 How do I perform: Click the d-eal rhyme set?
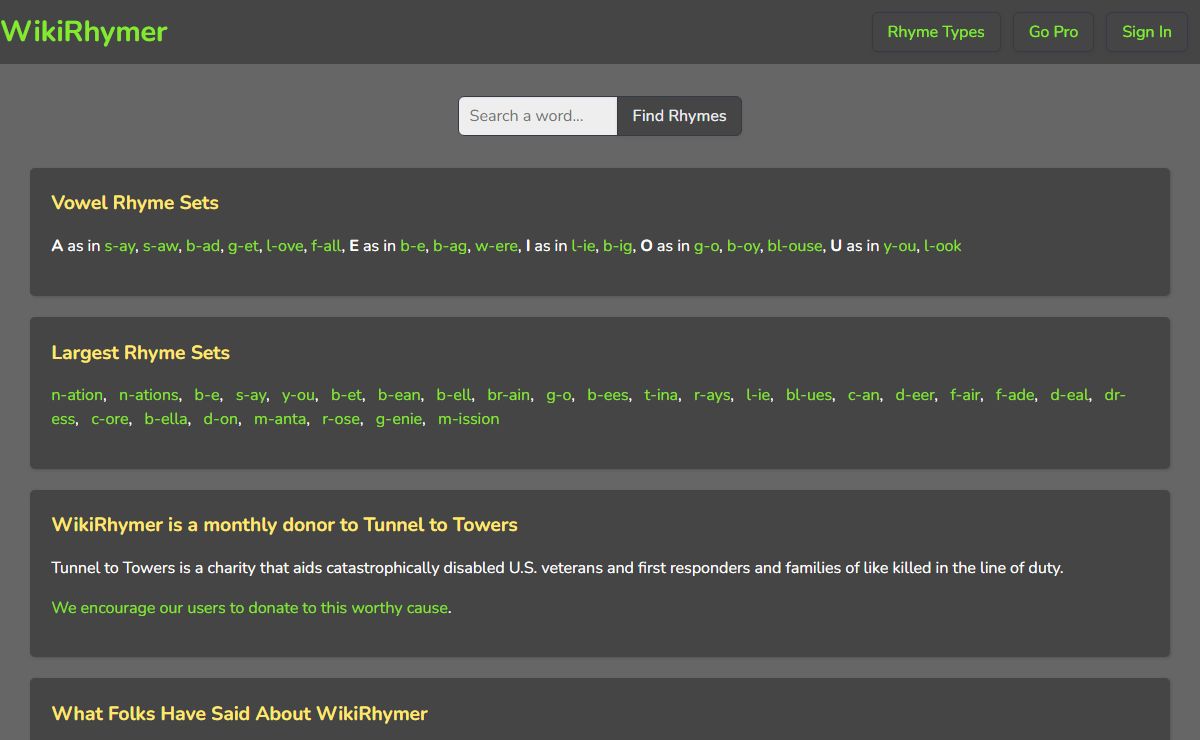pos(1069,395)
